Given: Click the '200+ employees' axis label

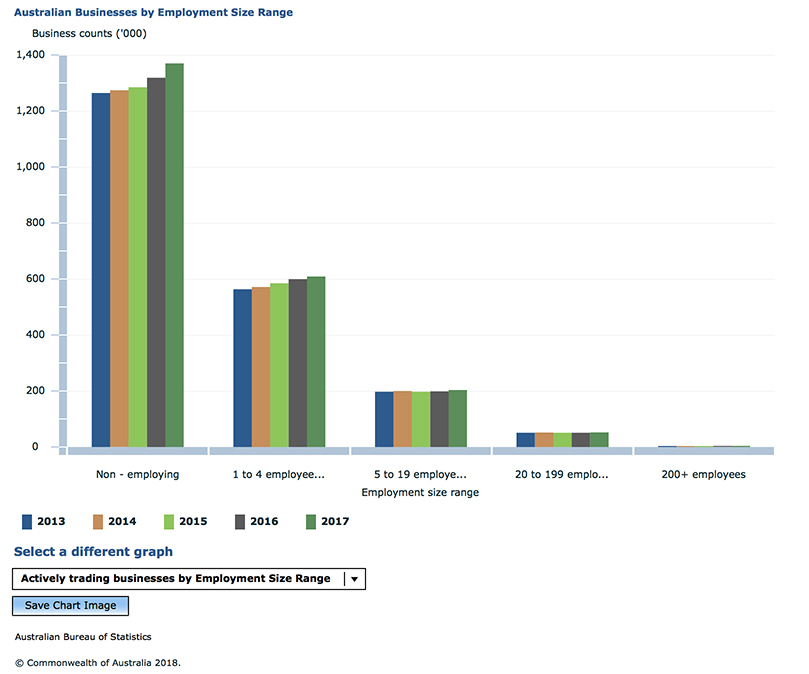Looking at the screenshot, I should click(x=703, y=475).
